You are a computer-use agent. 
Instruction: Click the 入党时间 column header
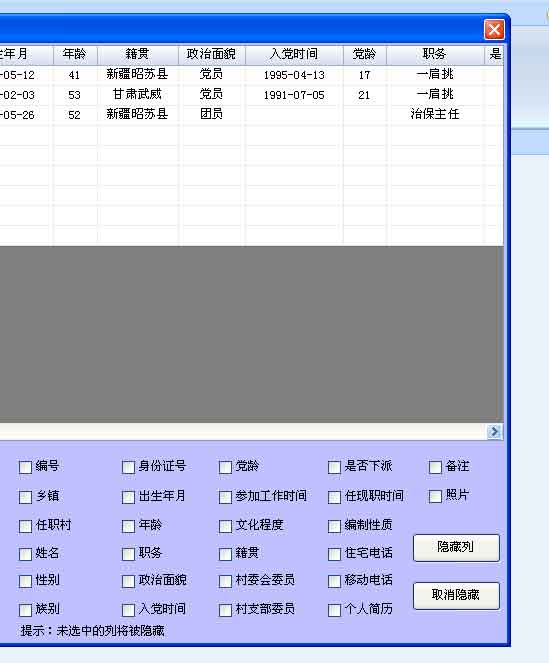[294, 54]
